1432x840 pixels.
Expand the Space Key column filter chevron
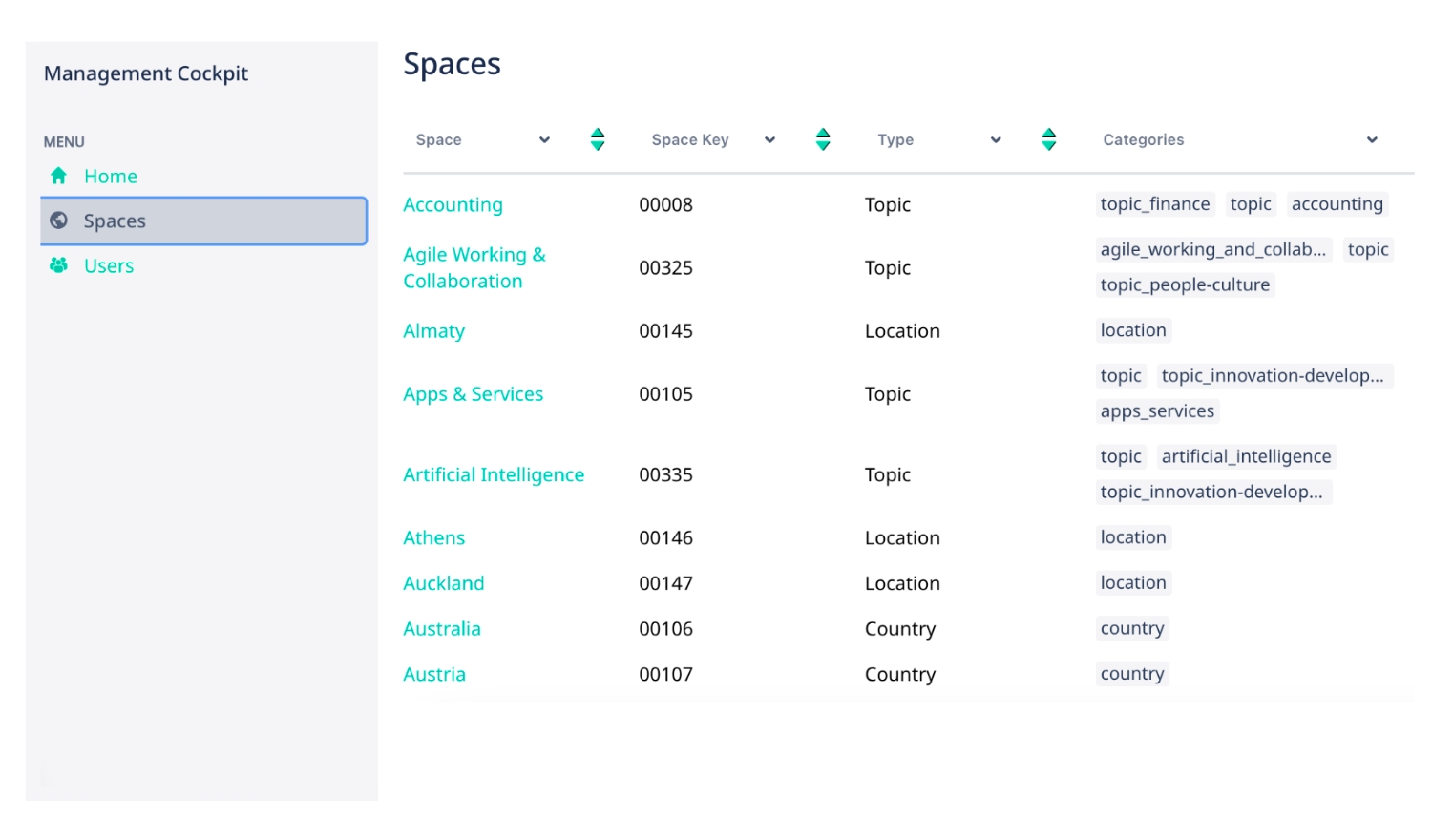(x=769, y=140)
